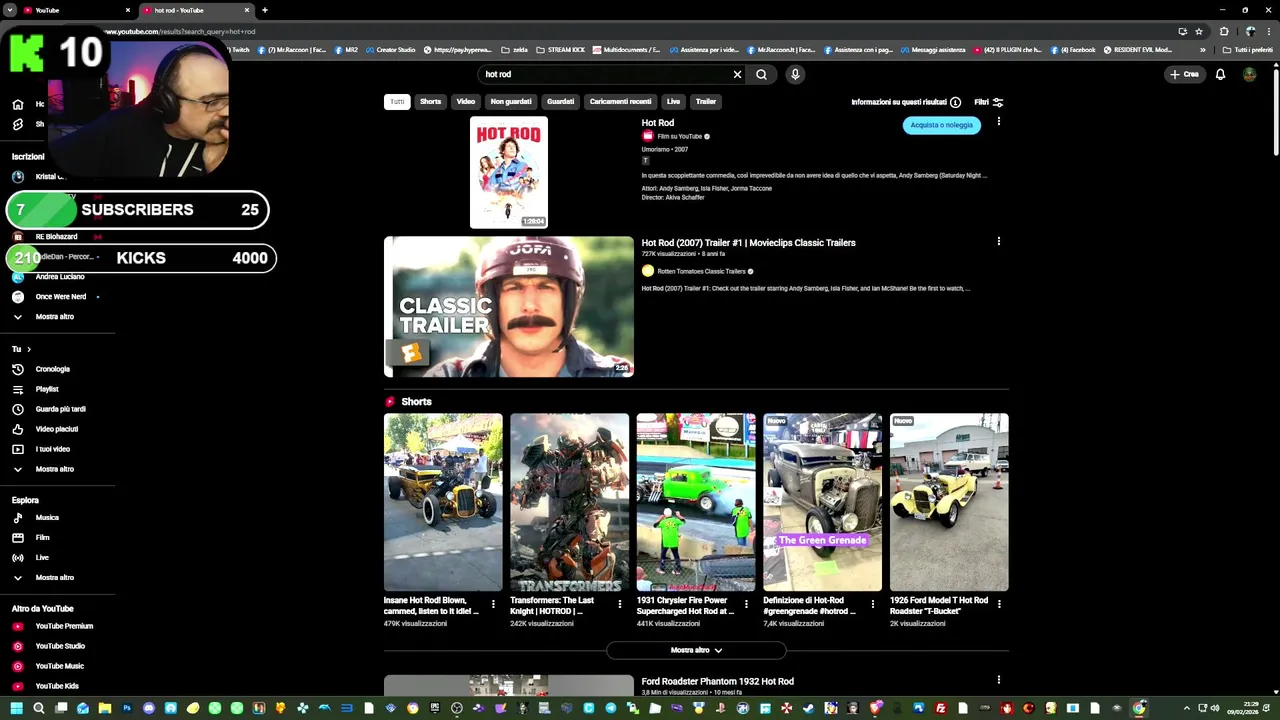Switch to first YouTube browser tab
This screenshot has width=1280, height=720.
coord(76,10)
